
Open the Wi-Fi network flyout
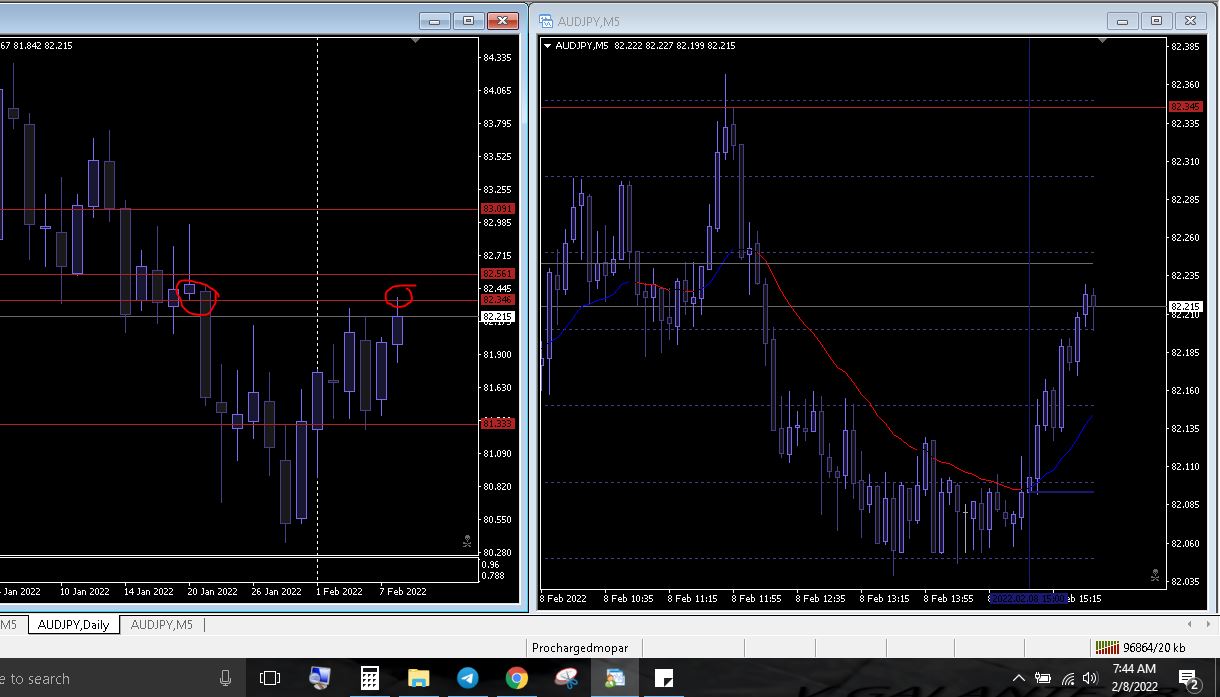(1068, 678)
